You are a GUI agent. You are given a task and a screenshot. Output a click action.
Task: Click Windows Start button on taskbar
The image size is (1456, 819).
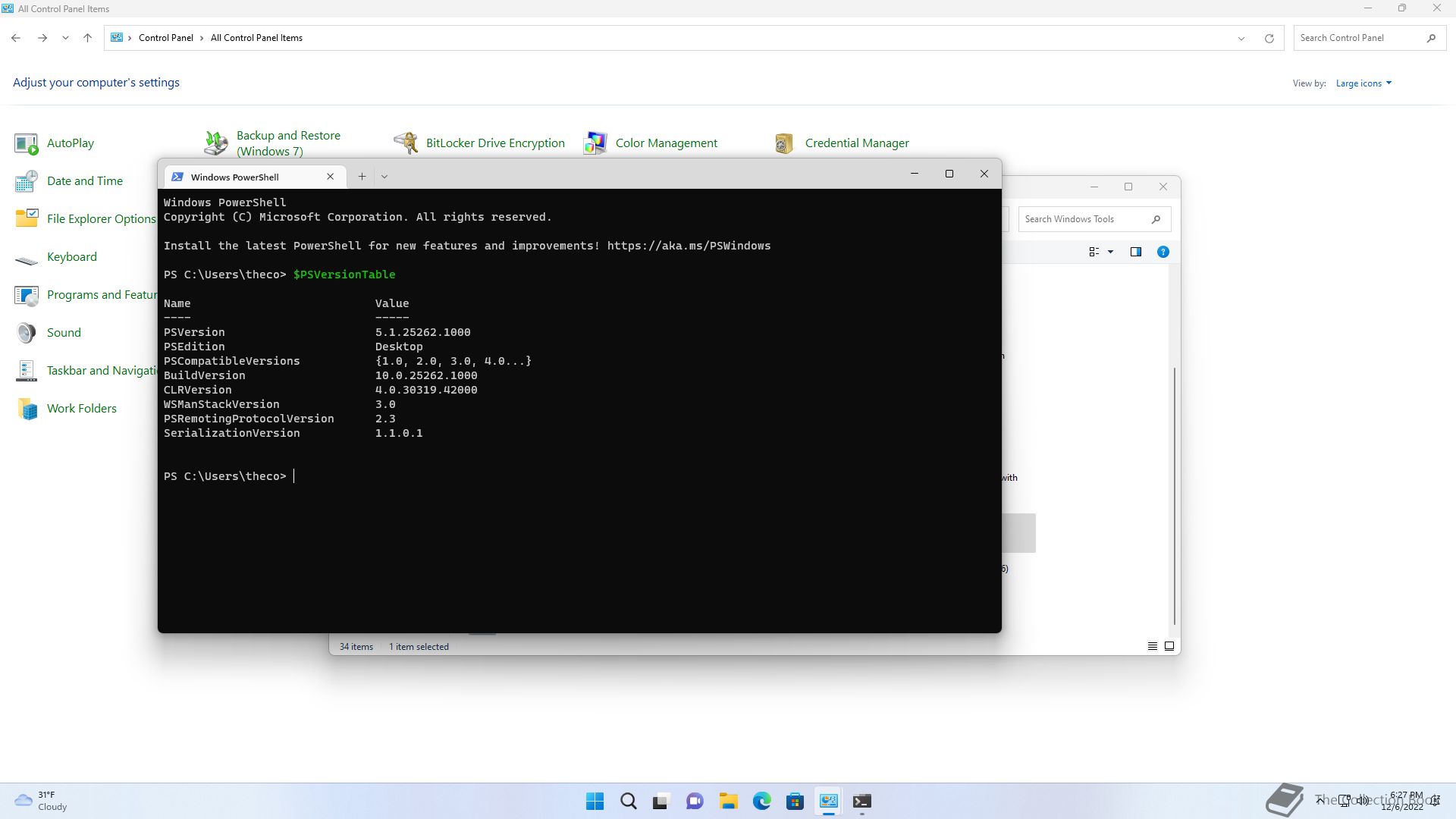pos(595,801)
